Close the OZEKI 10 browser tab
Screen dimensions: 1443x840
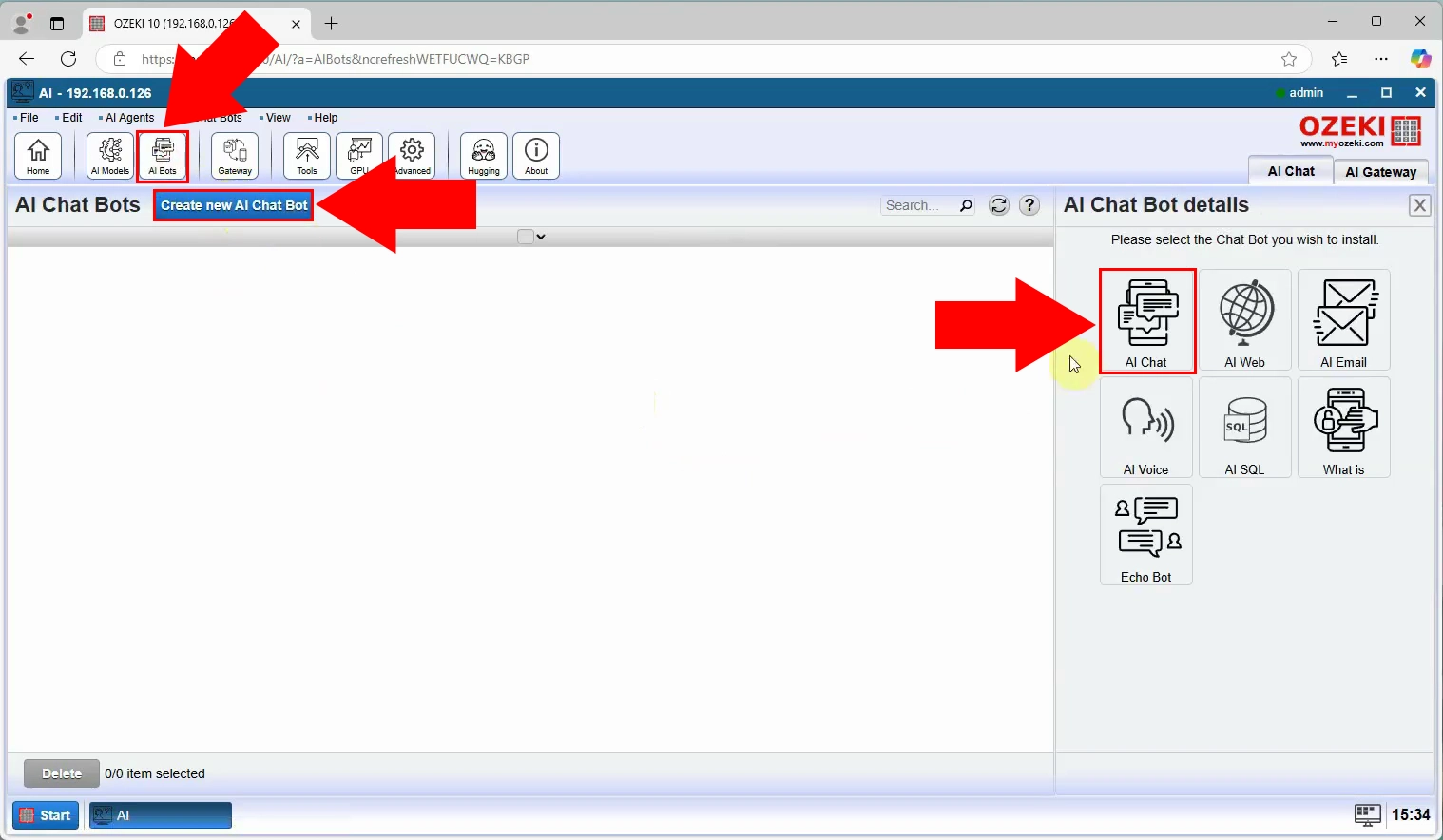pyautogui.click(x=296, y=24)
